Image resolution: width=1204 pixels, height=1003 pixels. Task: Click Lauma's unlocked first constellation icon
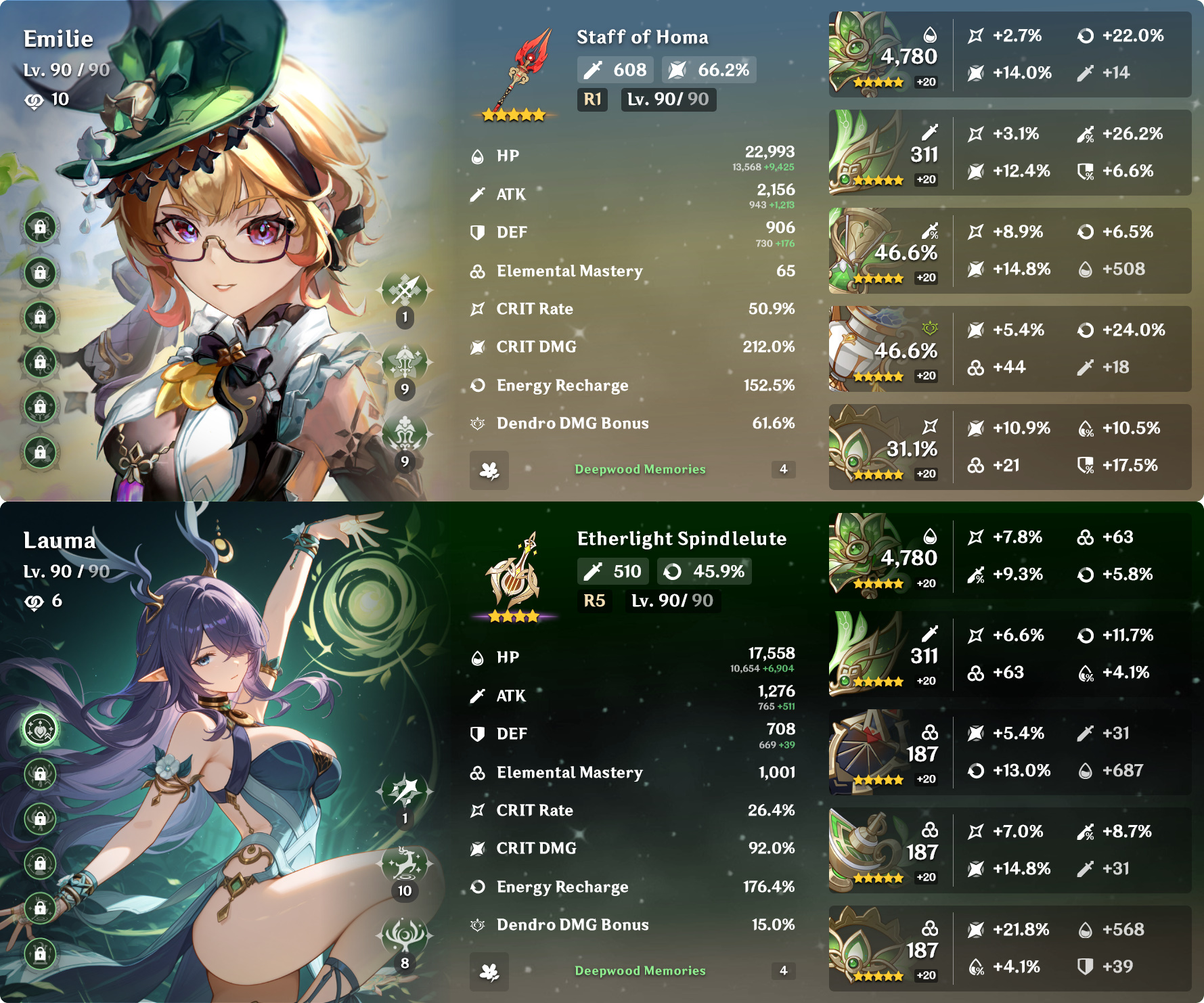click(41, 729)
